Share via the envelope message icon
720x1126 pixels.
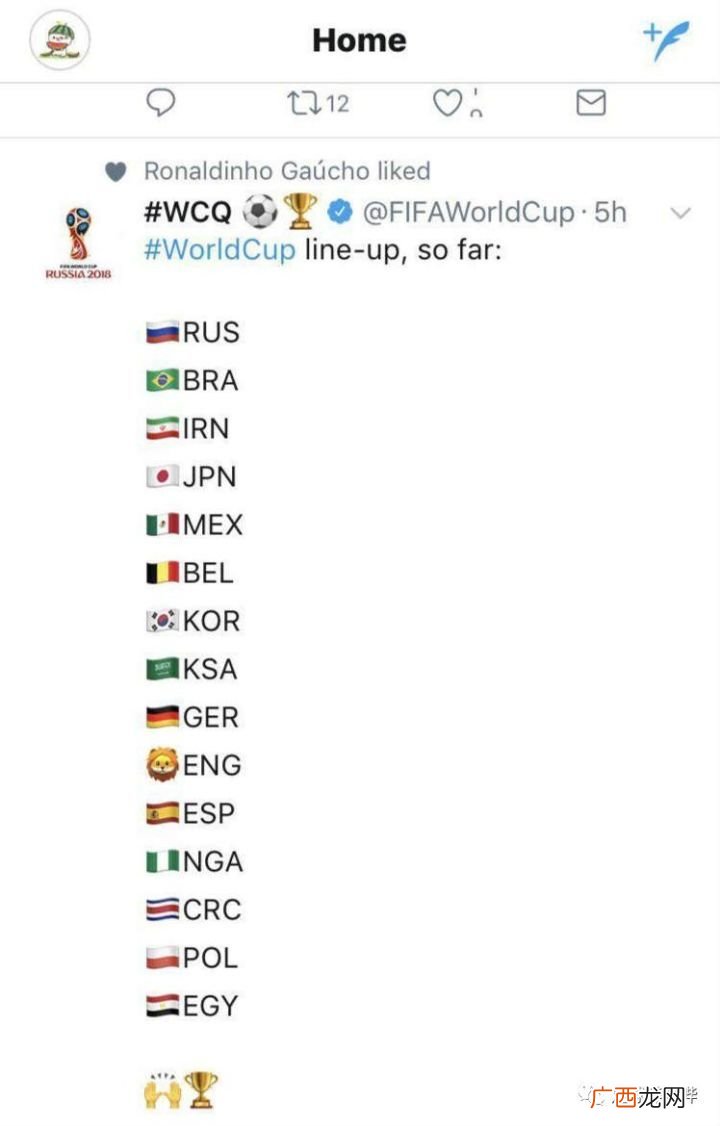point(592,103)
